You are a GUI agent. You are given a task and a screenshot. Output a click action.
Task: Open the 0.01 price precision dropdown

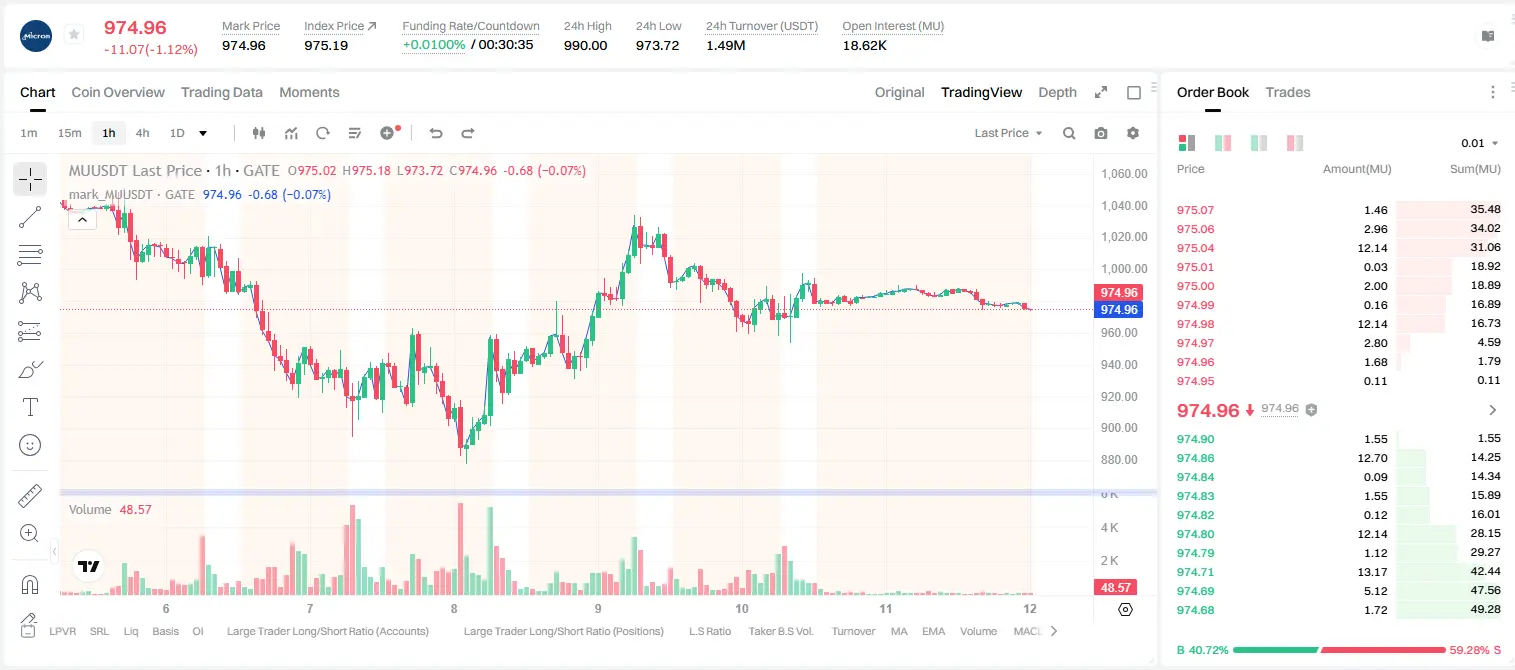coord(1480,143)
